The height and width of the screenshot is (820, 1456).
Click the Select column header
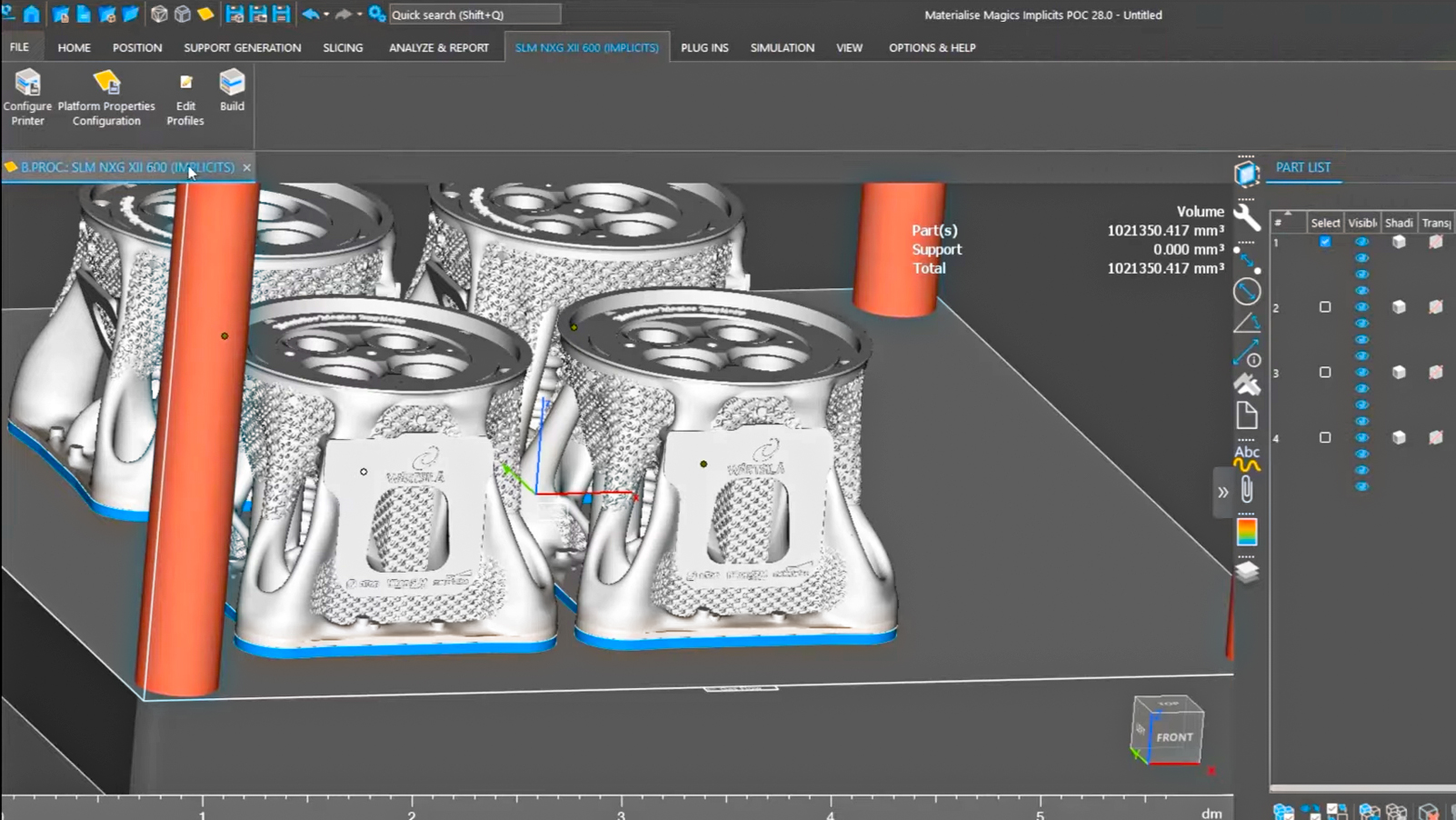tap(1325, 222)
